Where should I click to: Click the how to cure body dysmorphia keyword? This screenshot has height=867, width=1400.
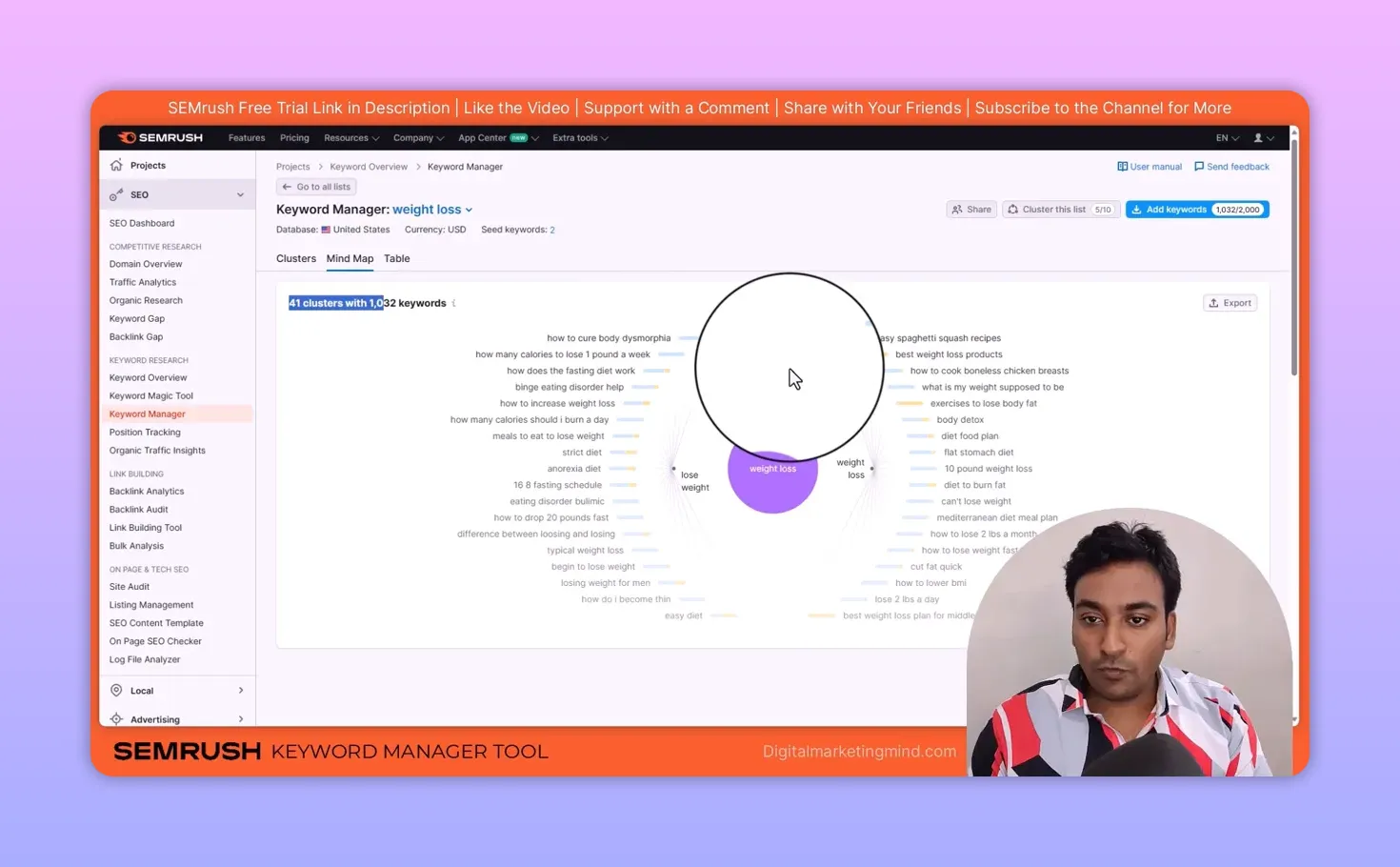(x=609, y=338)
